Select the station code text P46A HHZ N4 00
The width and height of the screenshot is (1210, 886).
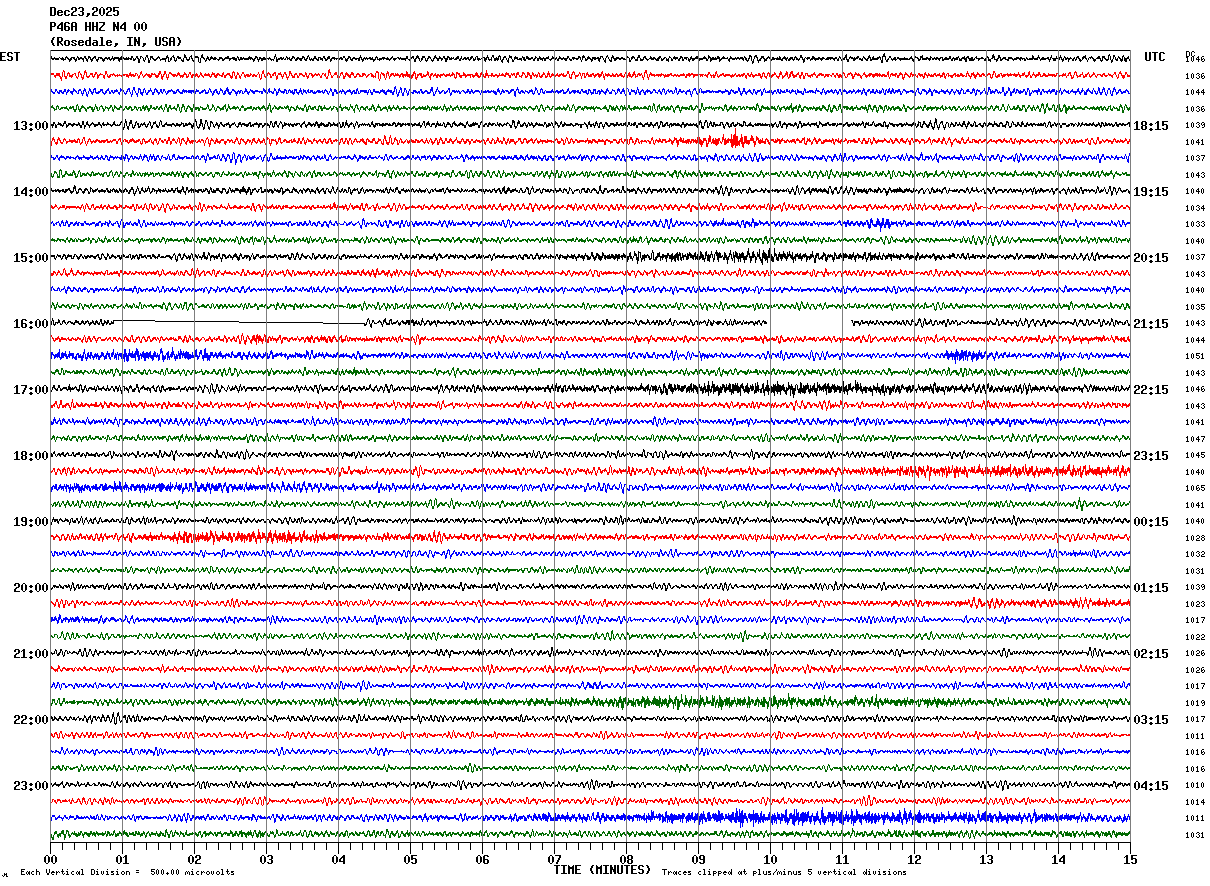98,27
